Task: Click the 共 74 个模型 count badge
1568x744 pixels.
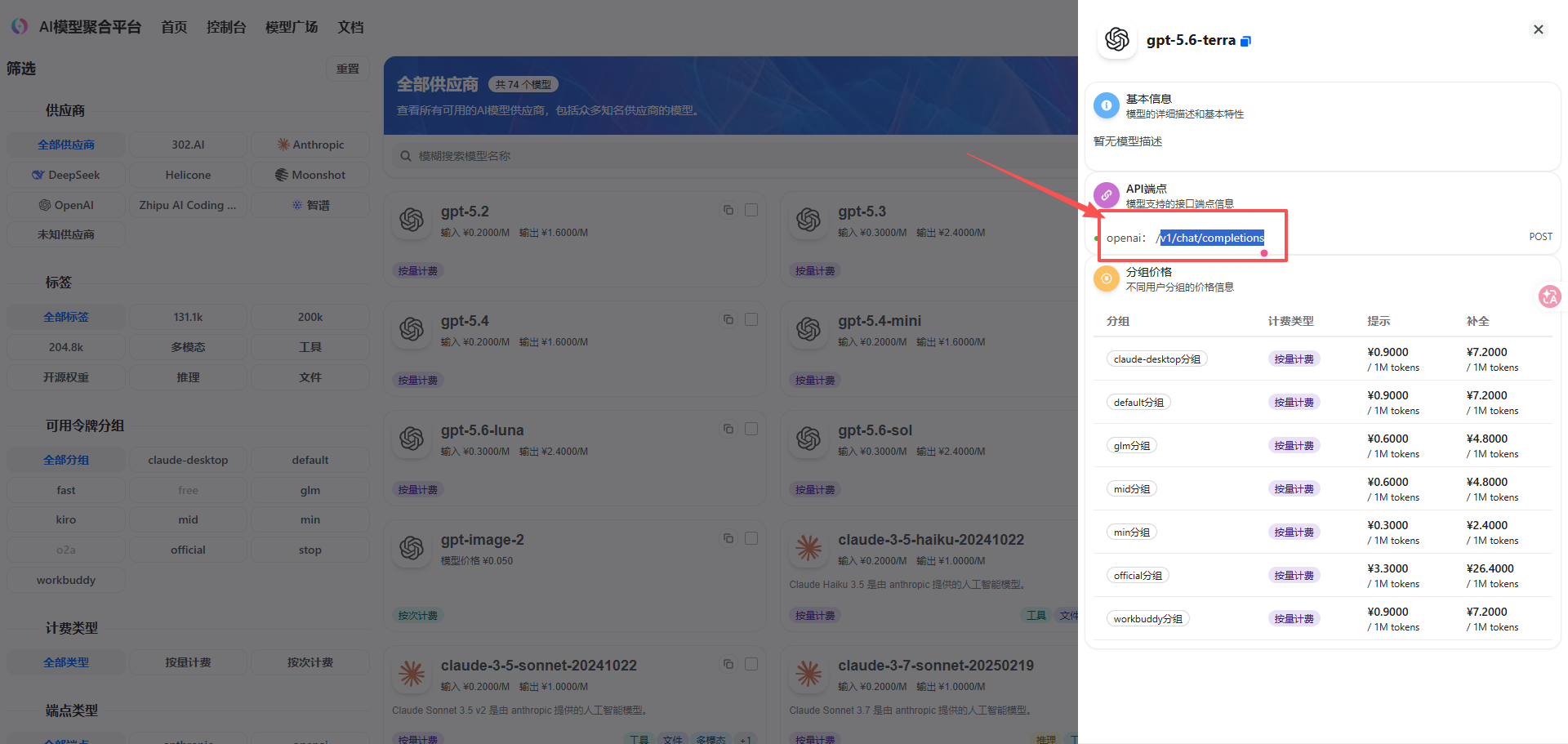Action: (x=523, y=84)
